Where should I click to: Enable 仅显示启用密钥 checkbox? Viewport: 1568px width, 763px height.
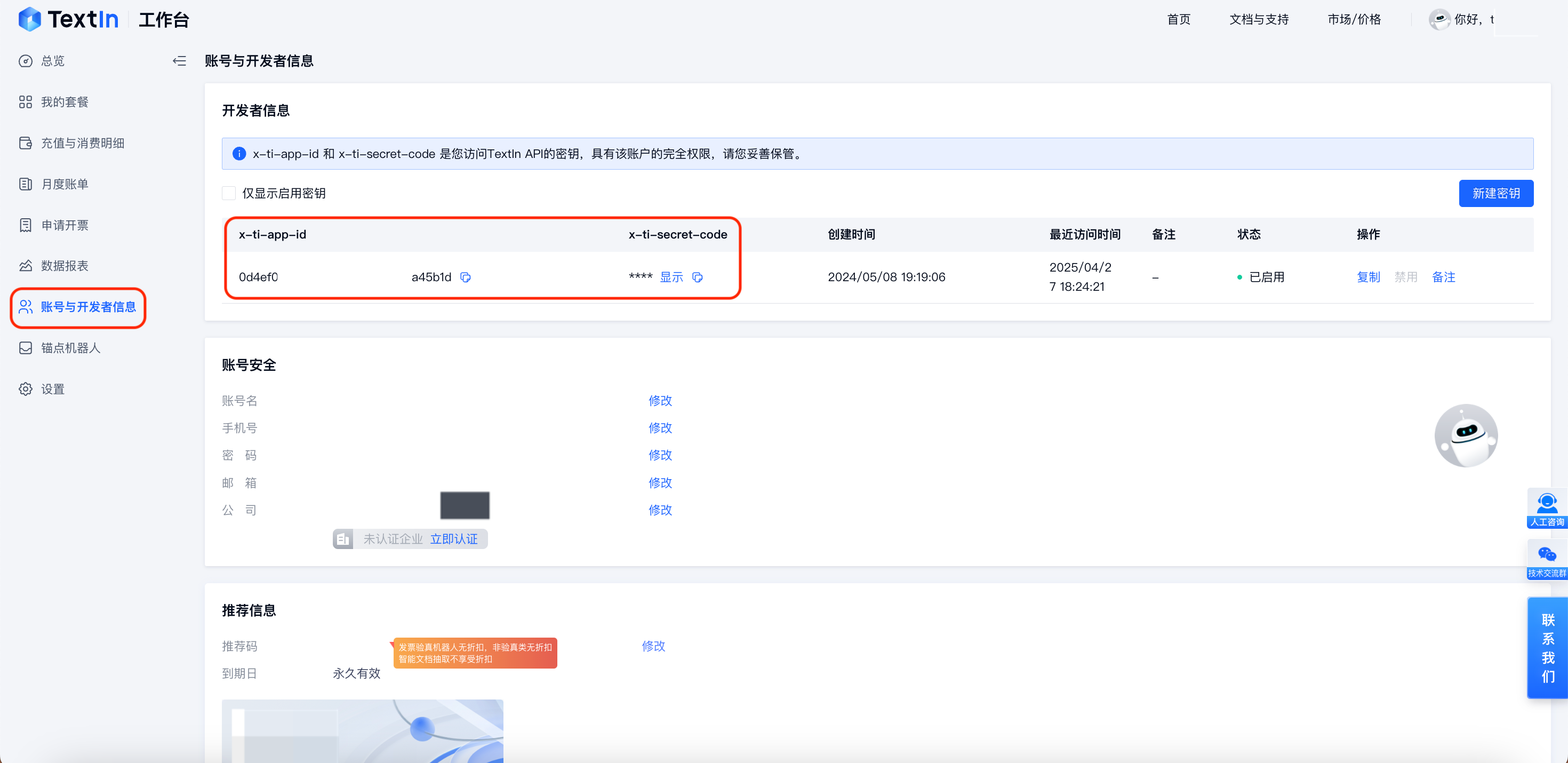click(229, 193)
